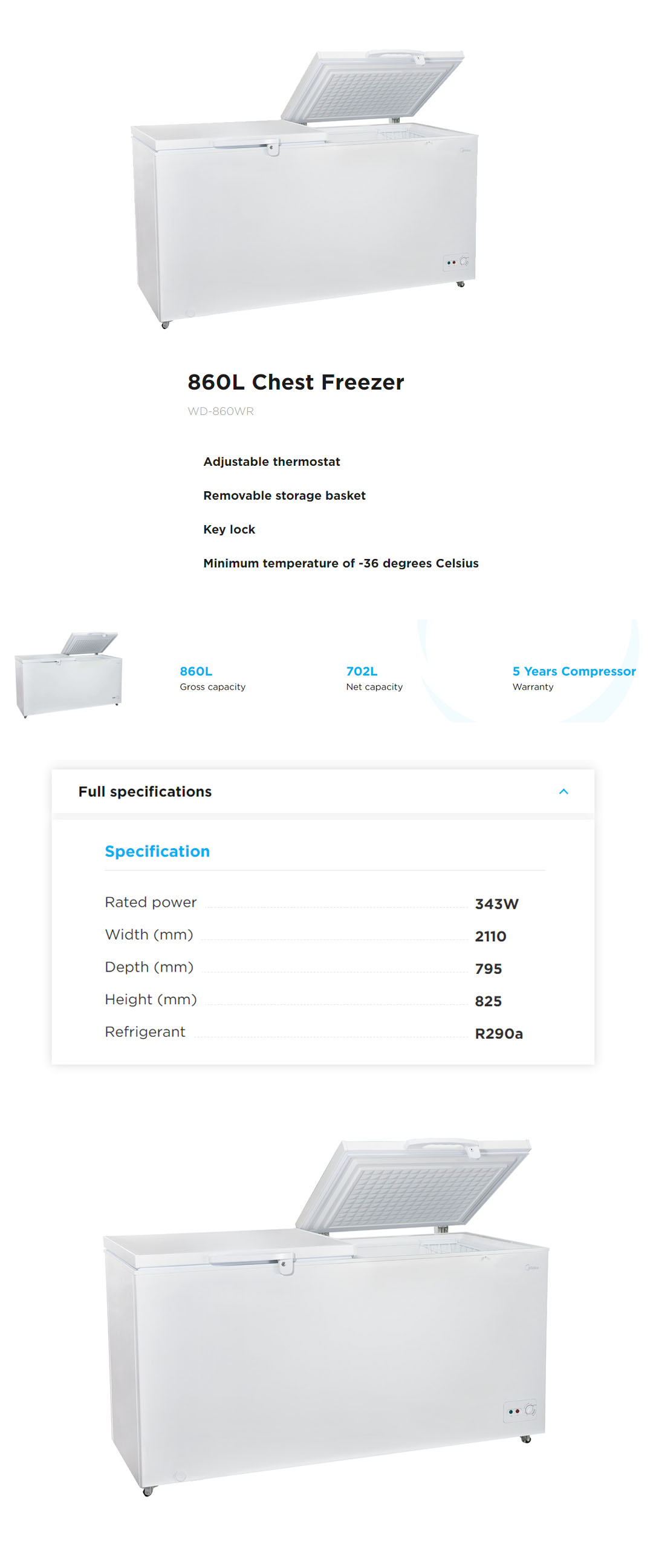This screenshot has height=1568, width=653.
Task: Select the Adjustable thermostat feature text
Action: point(271,462)
